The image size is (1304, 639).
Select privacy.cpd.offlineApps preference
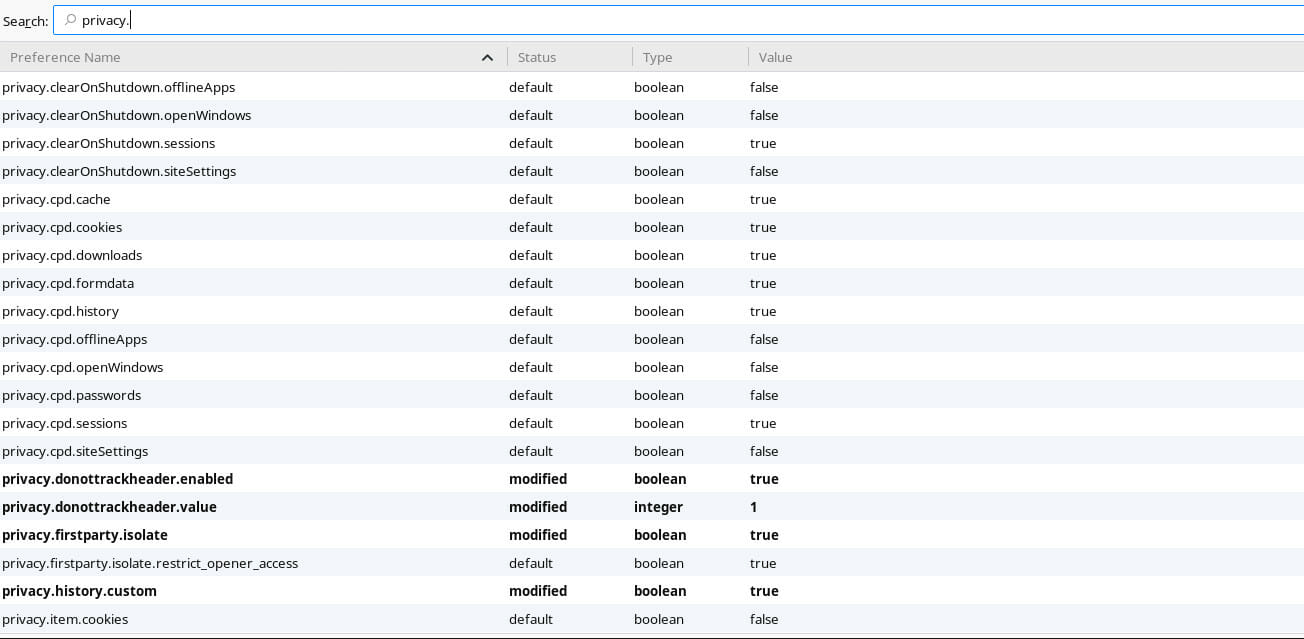click(x=74, y=339)
